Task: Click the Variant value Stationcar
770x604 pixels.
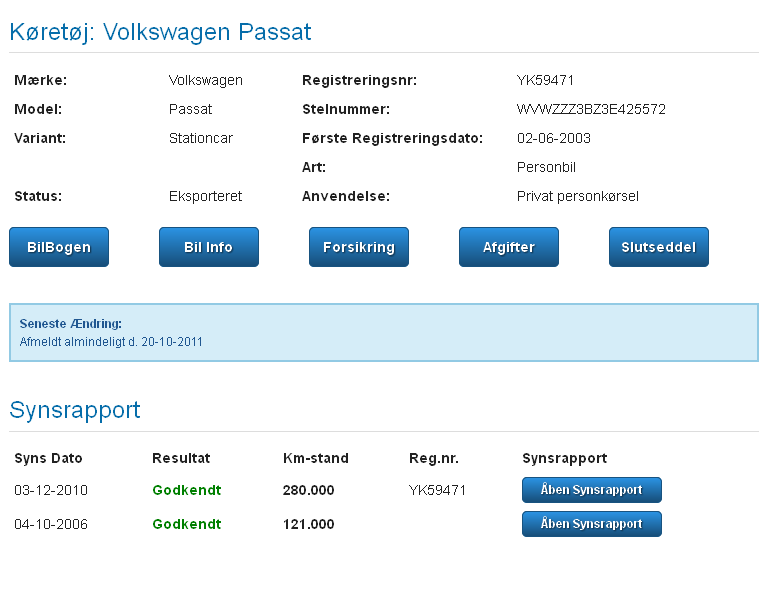Action: coord(200,138)
